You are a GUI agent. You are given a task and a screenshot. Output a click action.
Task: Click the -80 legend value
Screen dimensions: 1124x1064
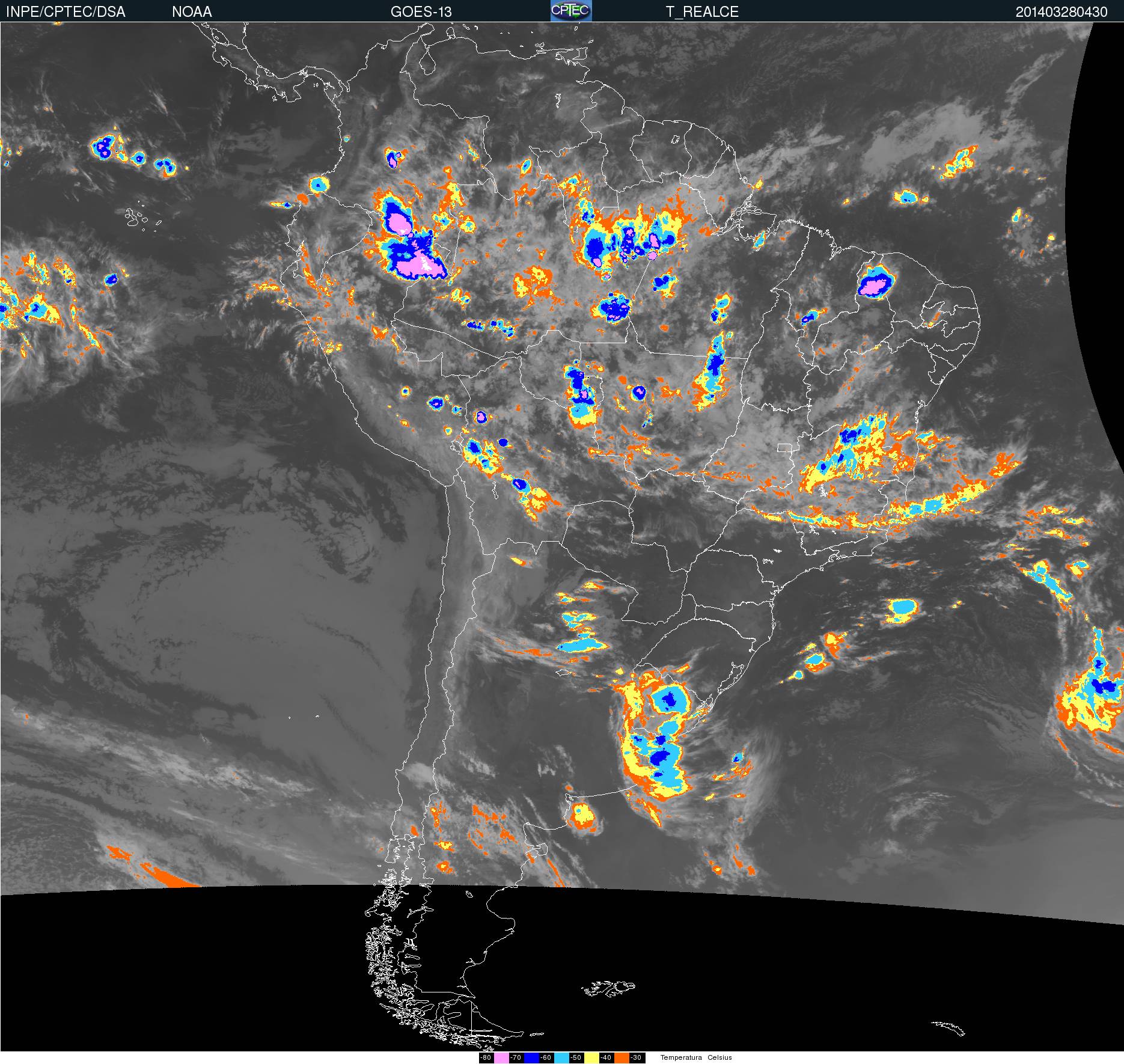(x=486, y=1057)
